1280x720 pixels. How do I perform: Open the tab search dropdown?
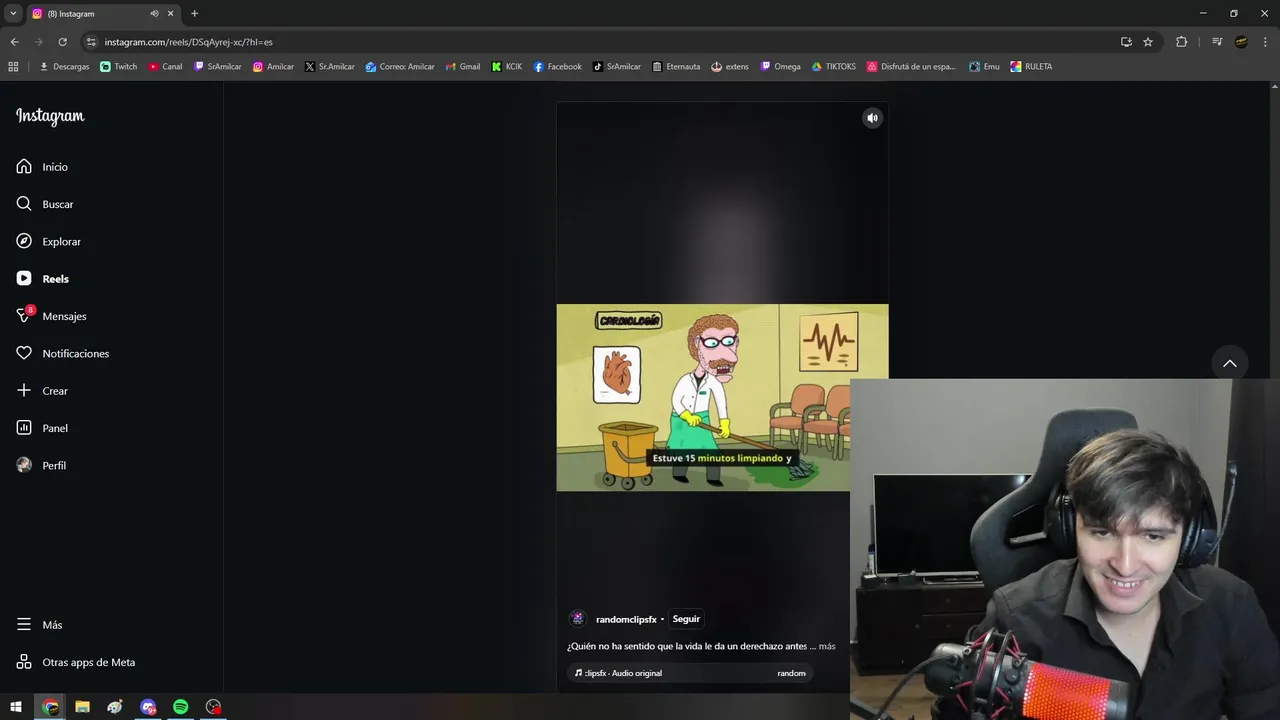click(x=13, y=14)
